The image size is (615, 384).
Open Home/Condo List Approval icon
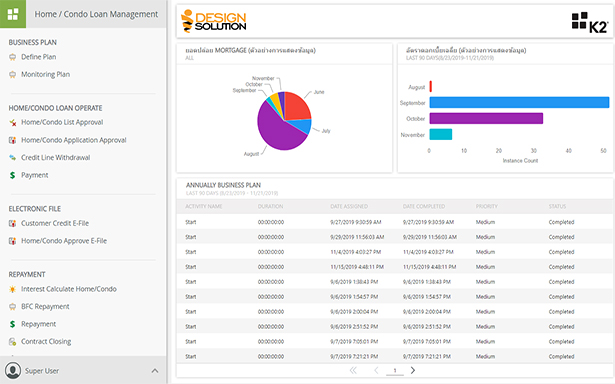coord(13,122)
